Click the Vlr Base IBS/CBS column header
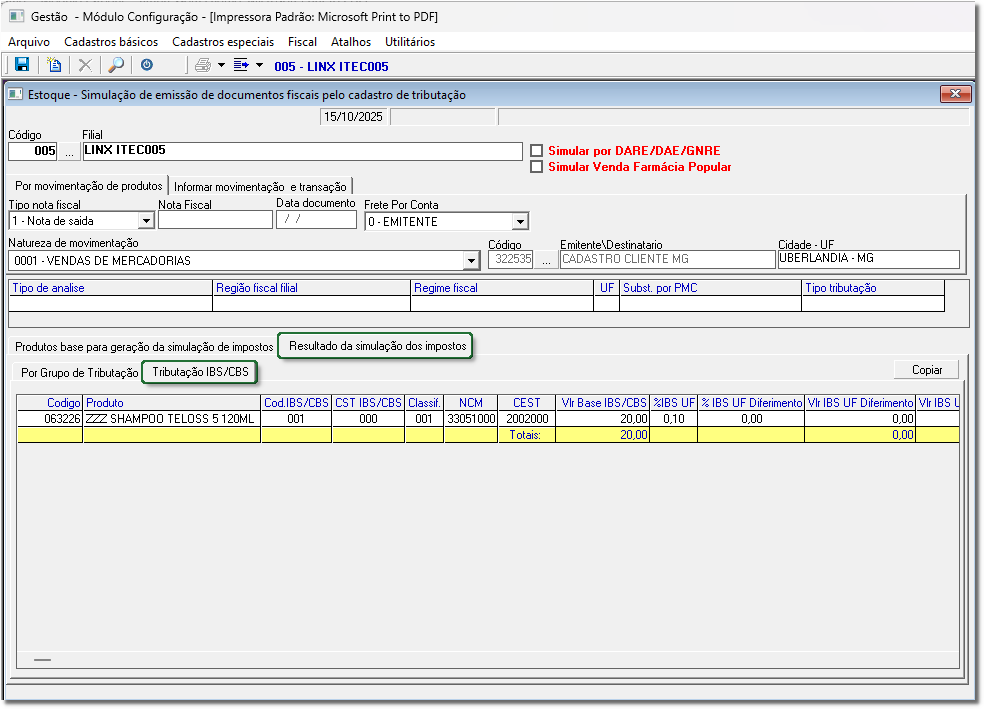 pyautogui.click(x=603, y=403)
